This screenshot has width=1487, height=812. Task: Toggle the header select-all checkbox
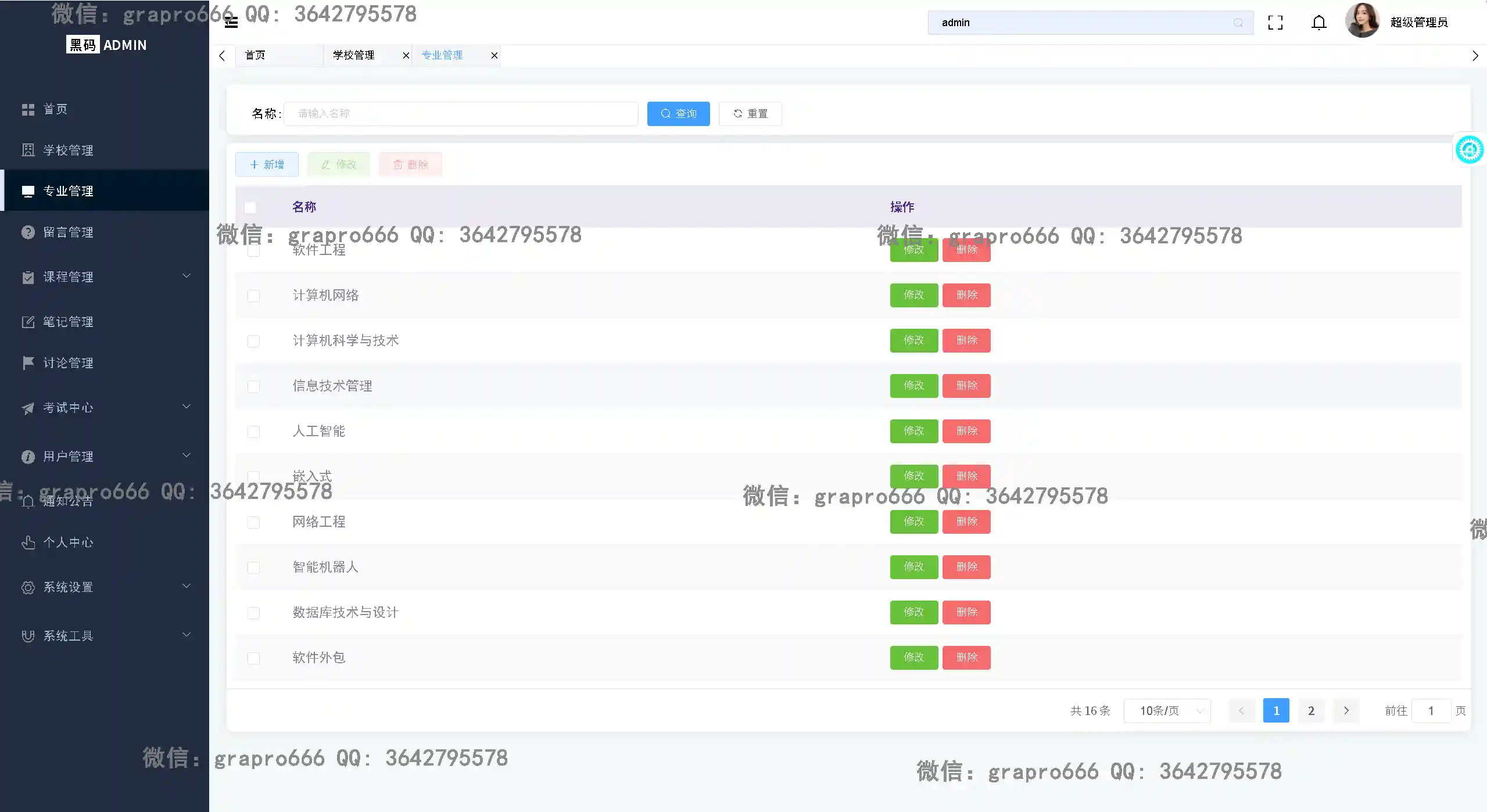click(x=250, y=207)
